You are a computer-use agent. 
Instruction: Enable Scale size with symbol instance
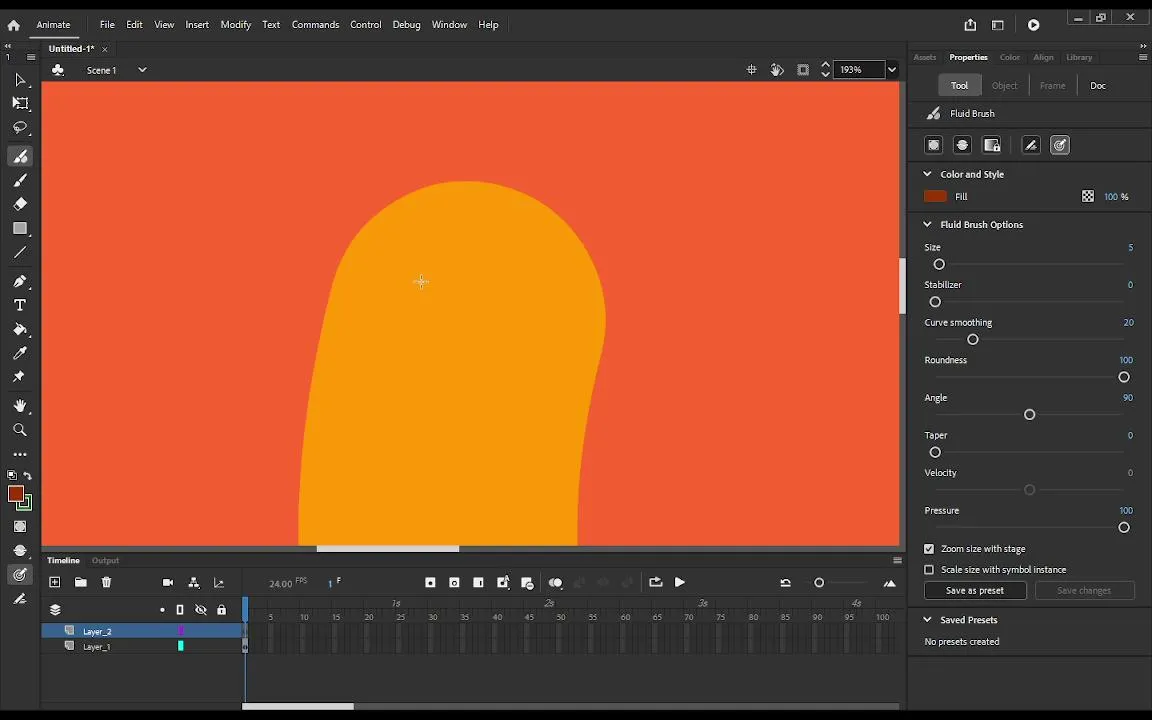coord(929,569)
